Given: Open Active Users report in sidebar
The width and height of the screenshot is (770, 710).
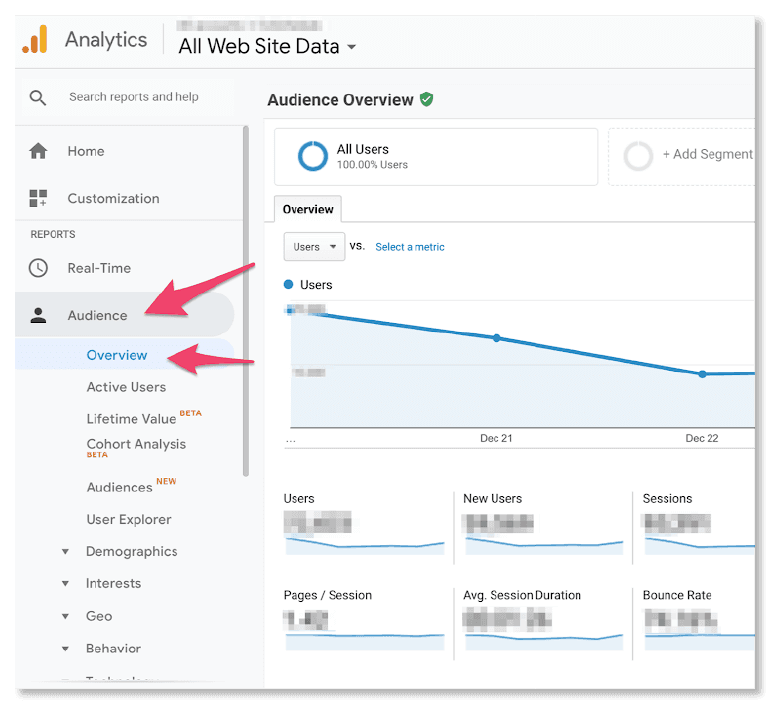Looking at the screenshot, I should (126, 387).
